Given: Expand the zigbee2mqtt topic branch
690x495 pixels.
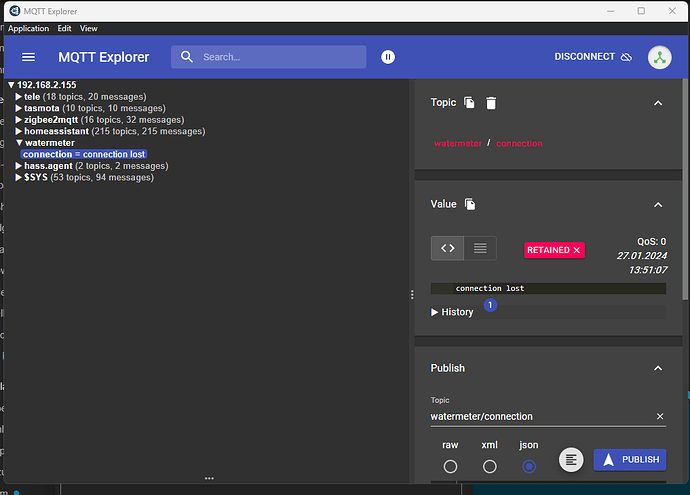Looking at the screenshot, I should 18,120.
